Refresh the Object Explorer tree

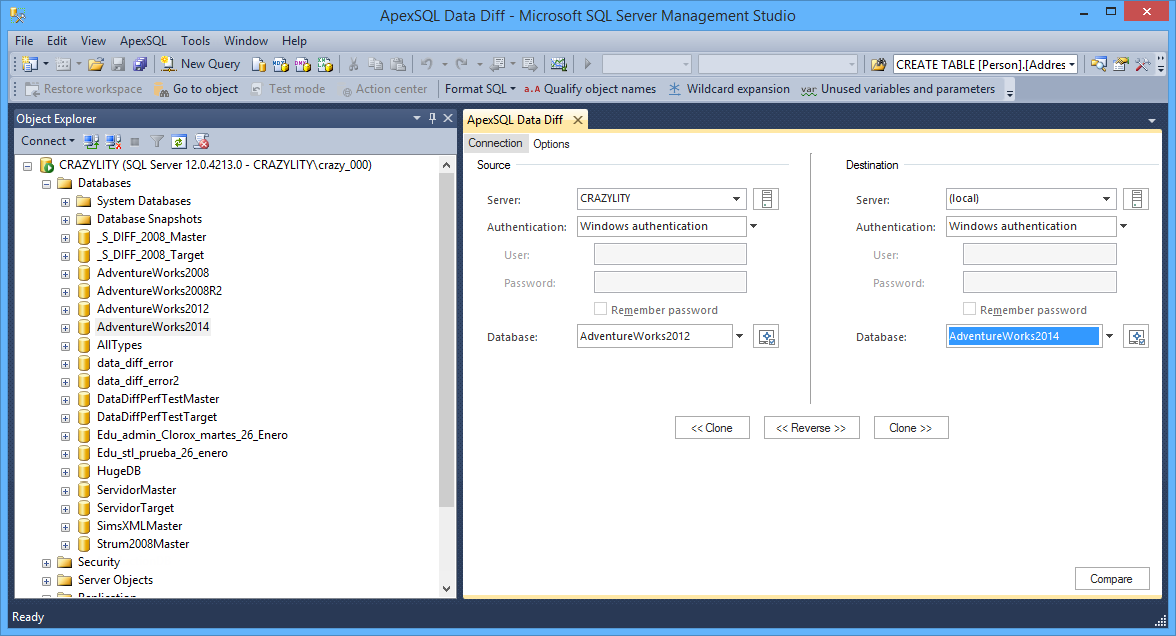(178, 141)
